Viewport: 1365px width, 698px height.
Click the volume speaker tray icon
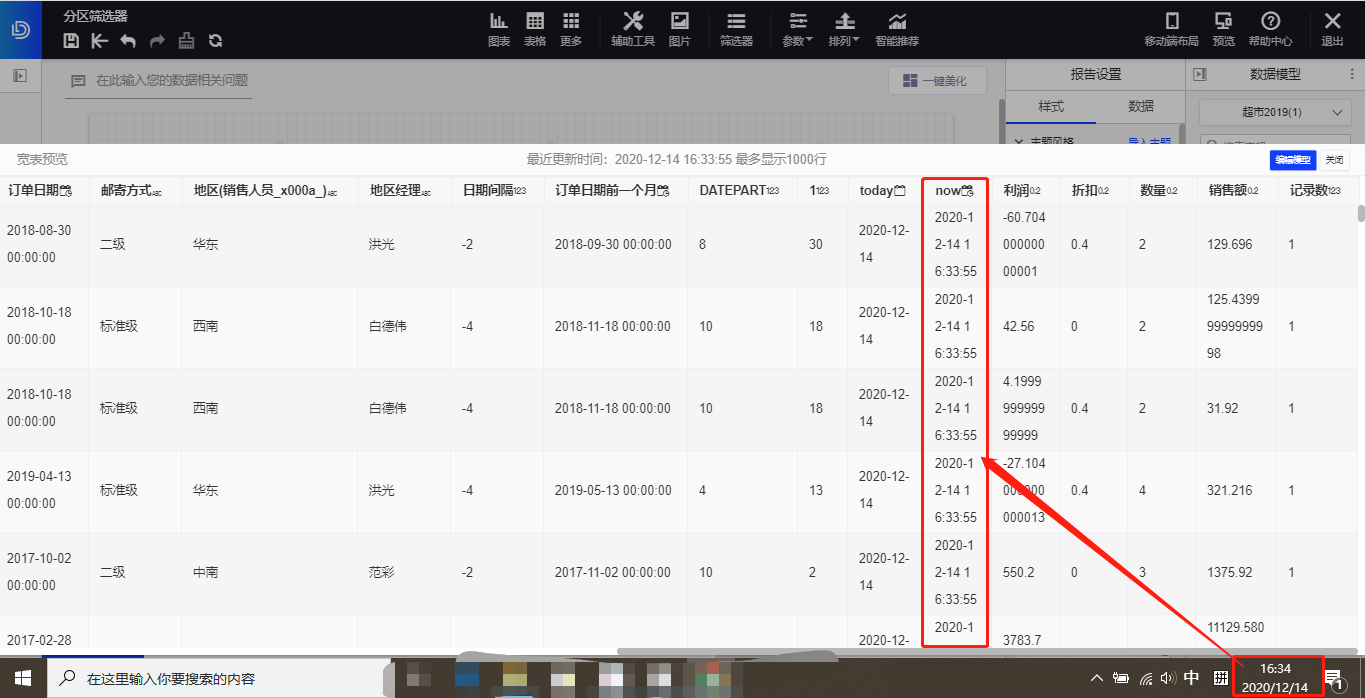(1168, 678)
